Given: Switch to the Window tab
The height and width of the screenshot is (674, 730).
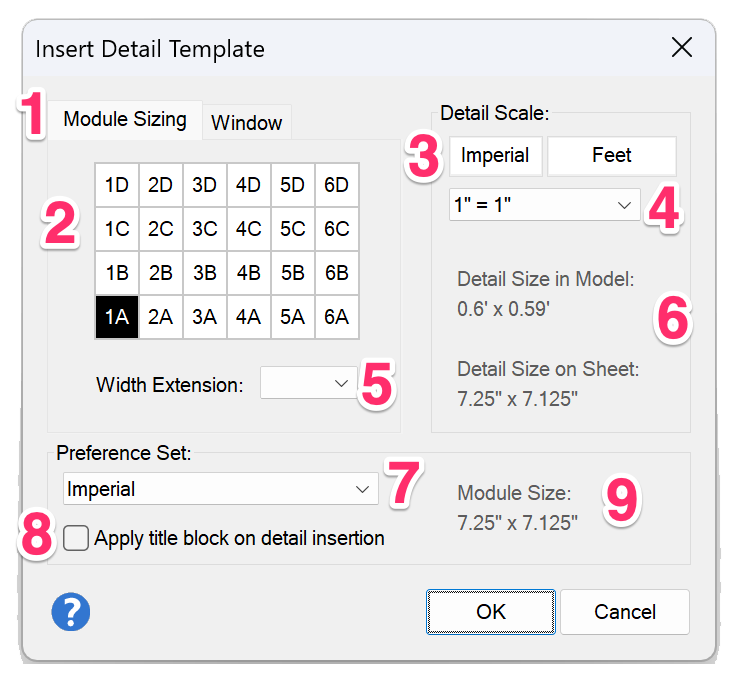Looking at the screenshot, I should (247, 123).
